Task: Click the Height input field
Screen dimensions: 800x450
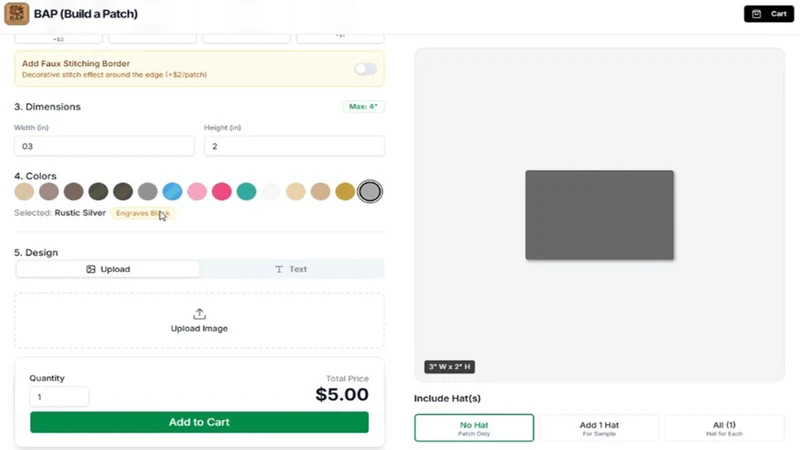Action: click(294, 146)
